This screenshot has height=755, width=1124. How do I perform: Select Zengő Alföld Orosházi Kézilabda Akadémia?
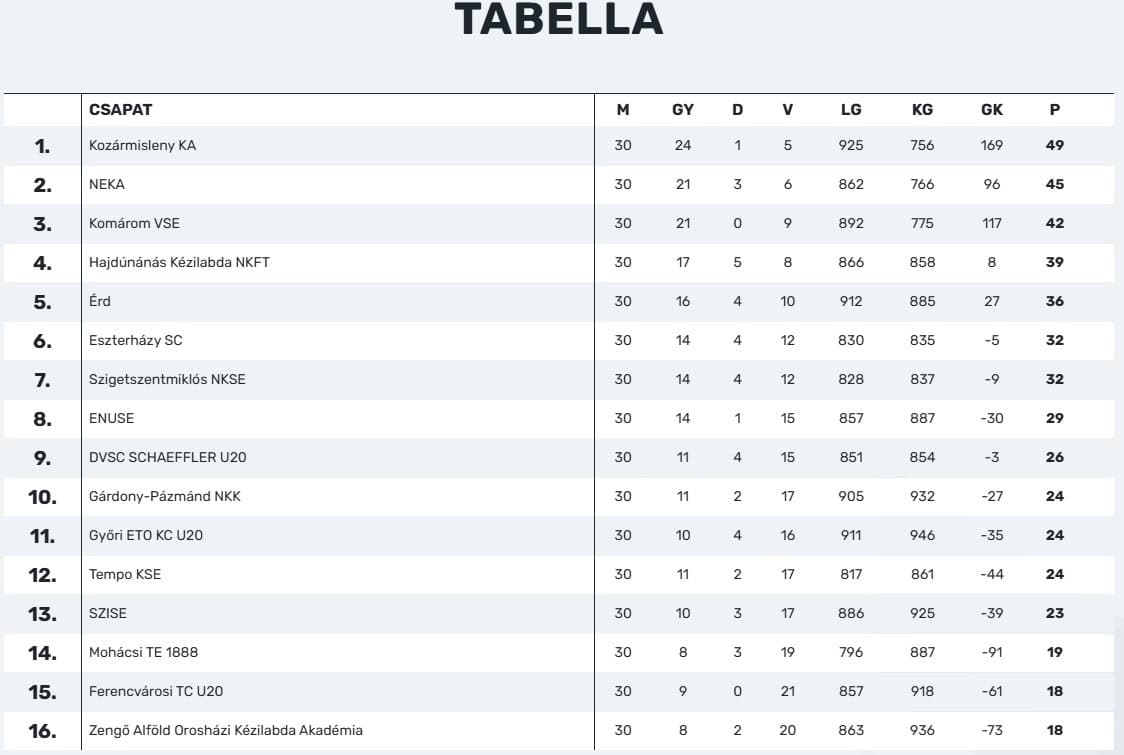pos(226,731)
